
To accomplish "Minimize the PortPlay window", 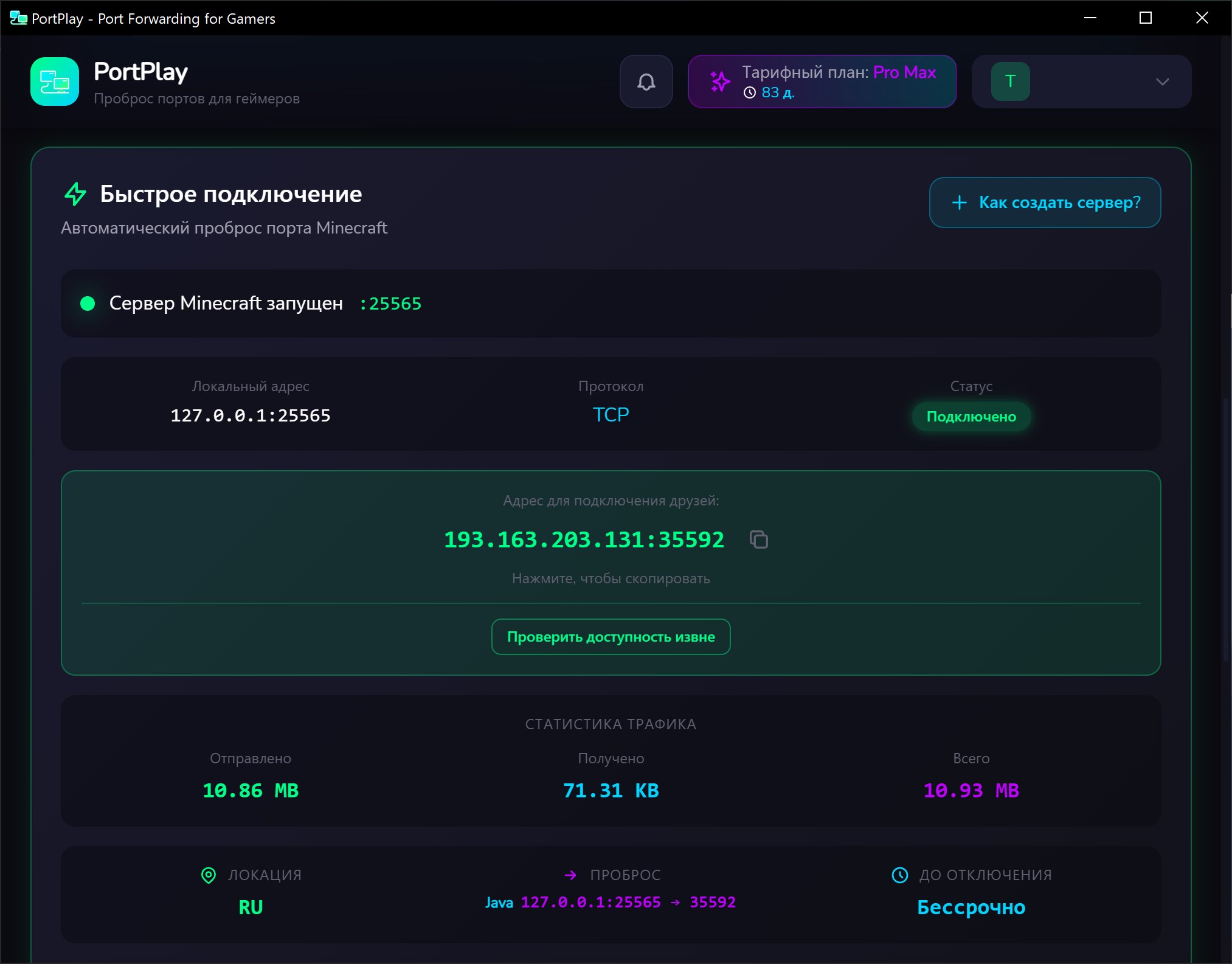I will click(x=1090, y=18).
